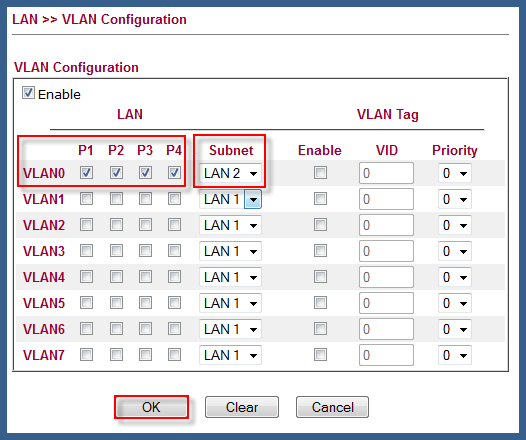Open the VLAN6 Subnet dropdown
This screenshot has width=526, height=440.
230,329
